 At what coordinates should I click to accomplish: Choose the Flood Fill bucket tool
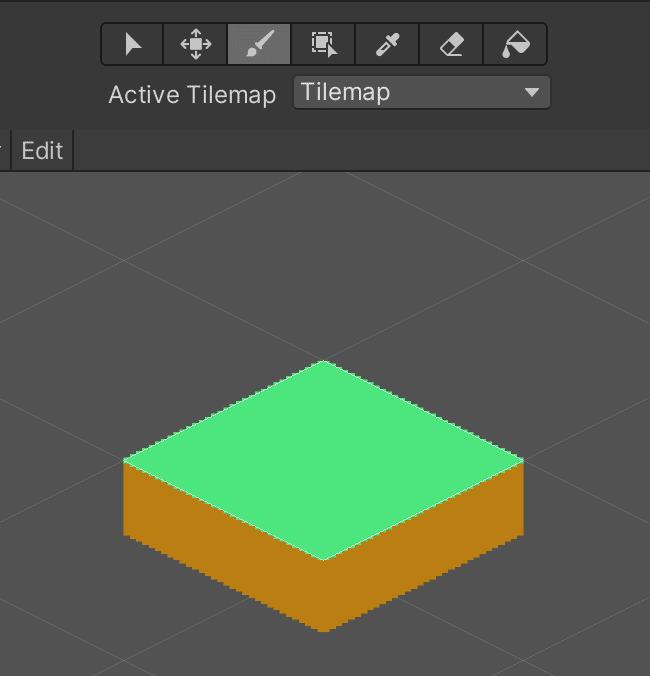(x=515, y=44)
